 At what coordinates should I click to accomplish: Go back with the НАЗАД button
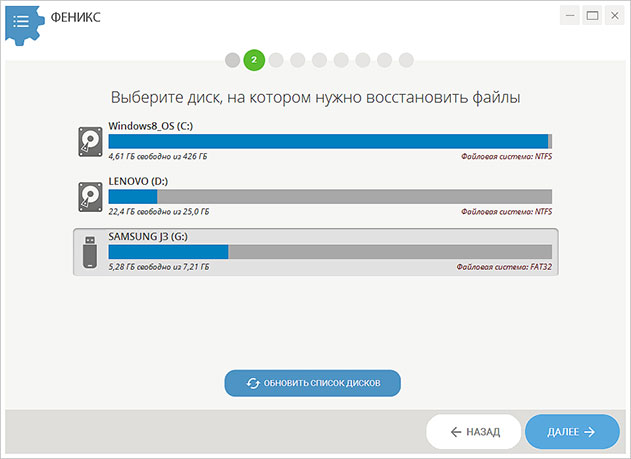coord(474,432)
